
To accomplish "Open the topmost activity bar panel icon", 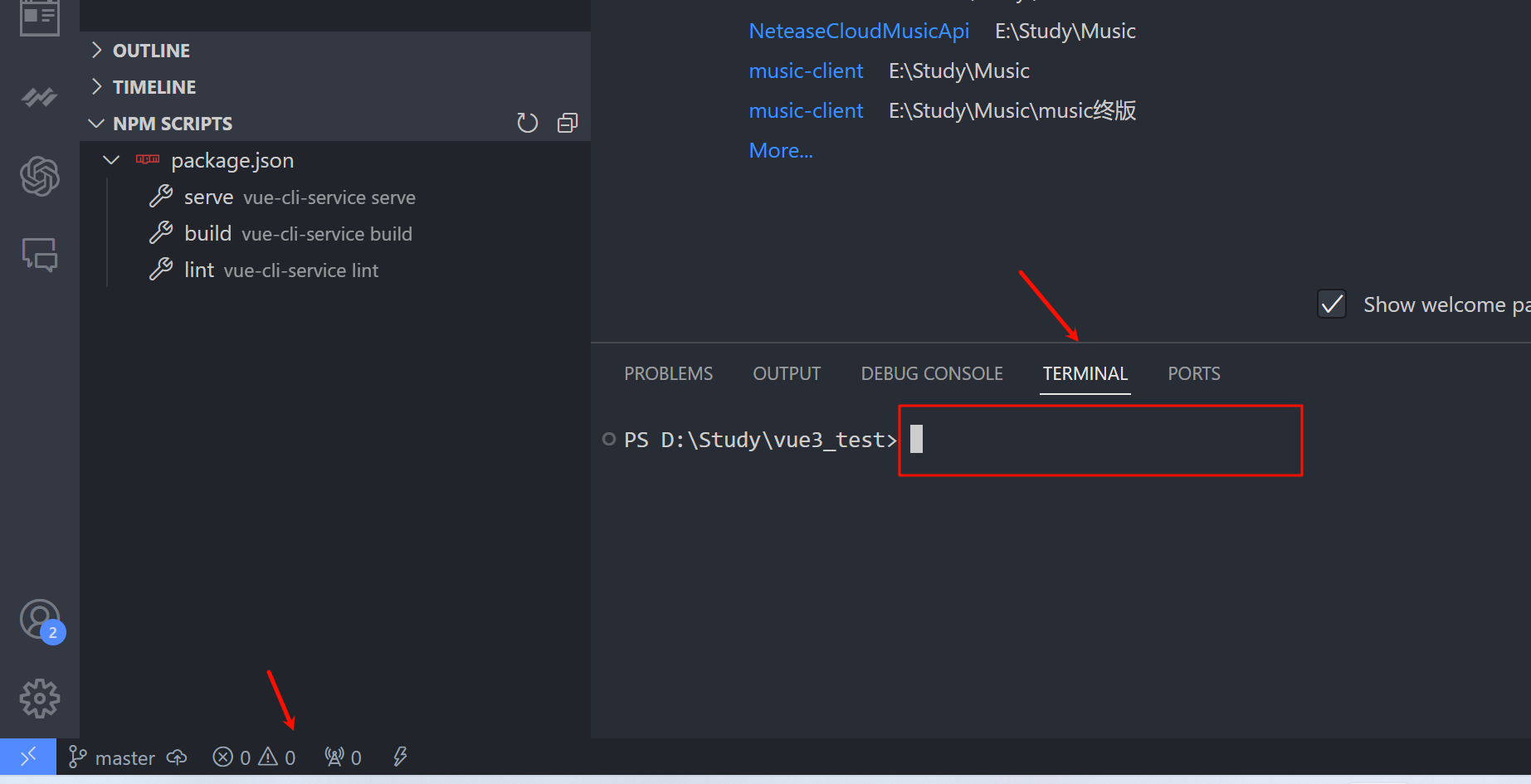I will pos(40,17).
